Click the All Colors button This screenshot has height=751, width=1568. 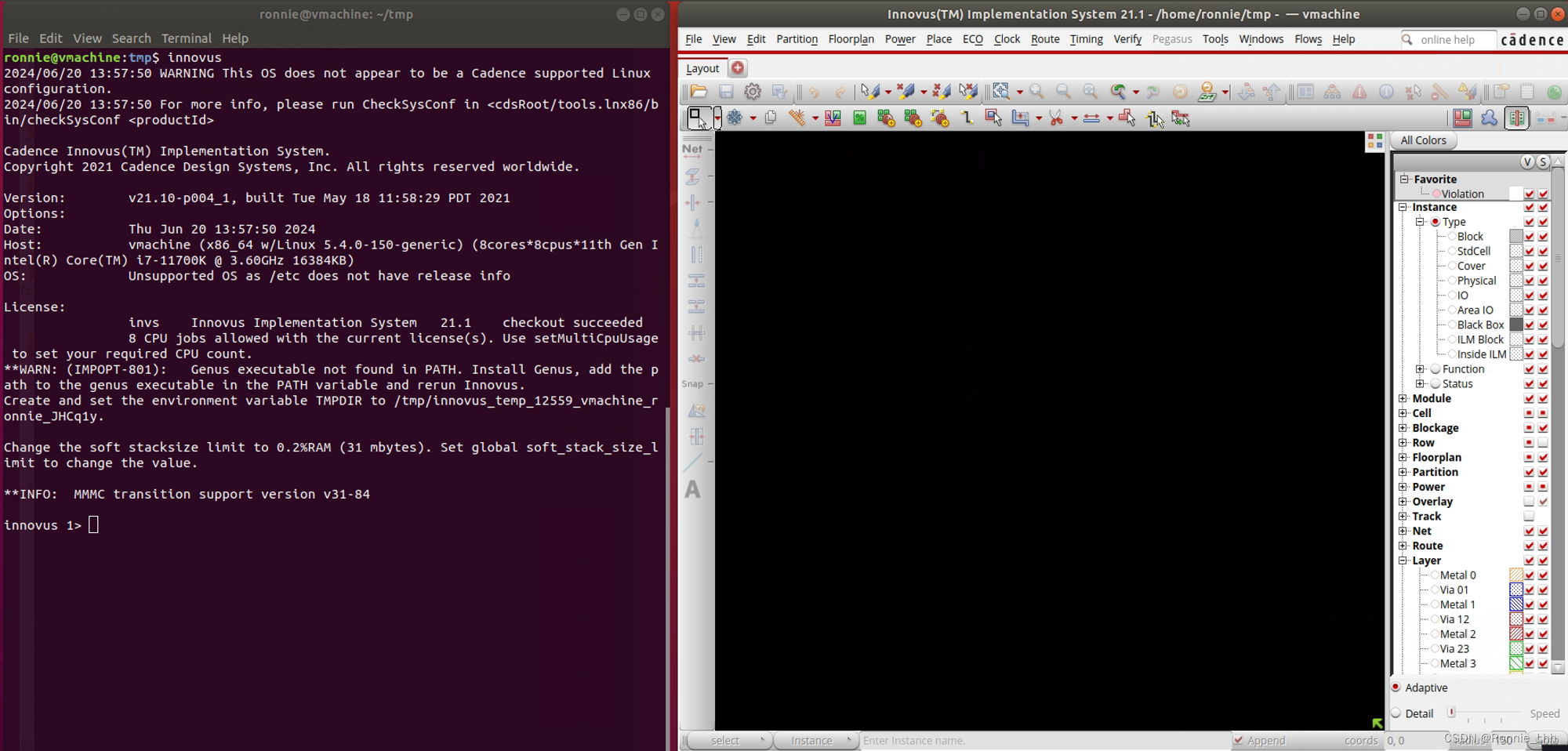coord(1423,140)
